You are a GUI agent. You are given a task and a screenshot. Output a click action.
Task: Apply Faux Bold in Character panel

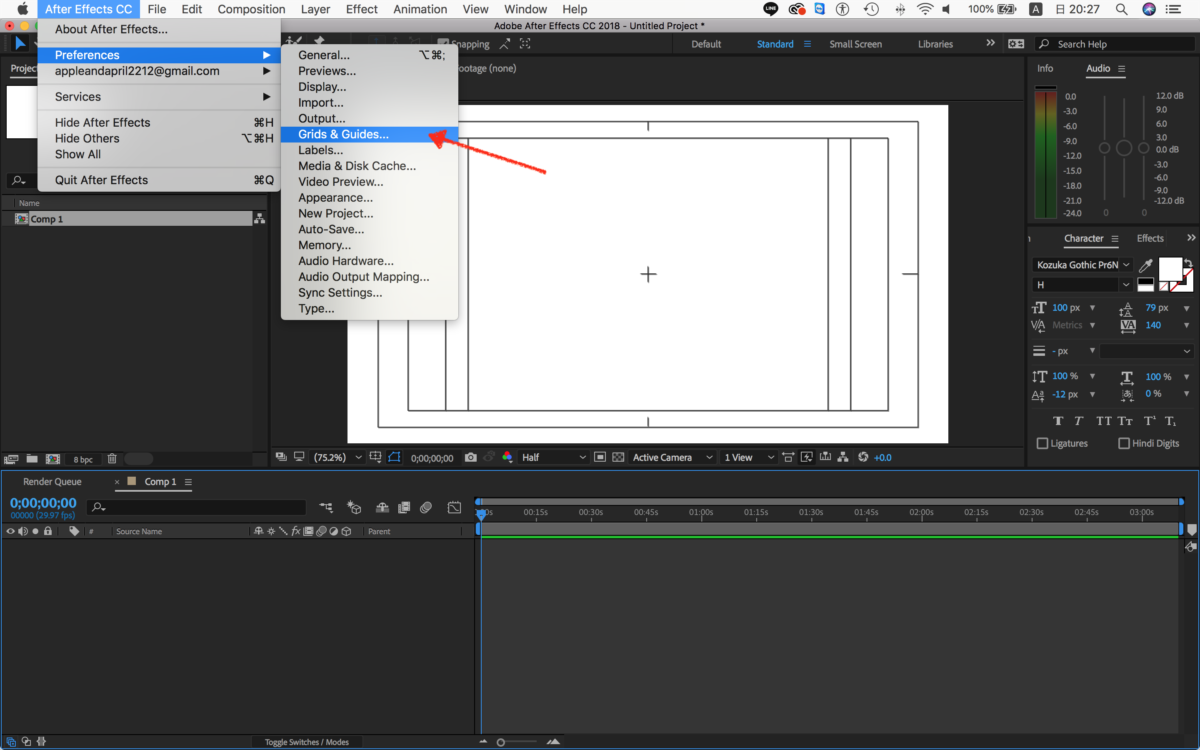coord(1056,421)
